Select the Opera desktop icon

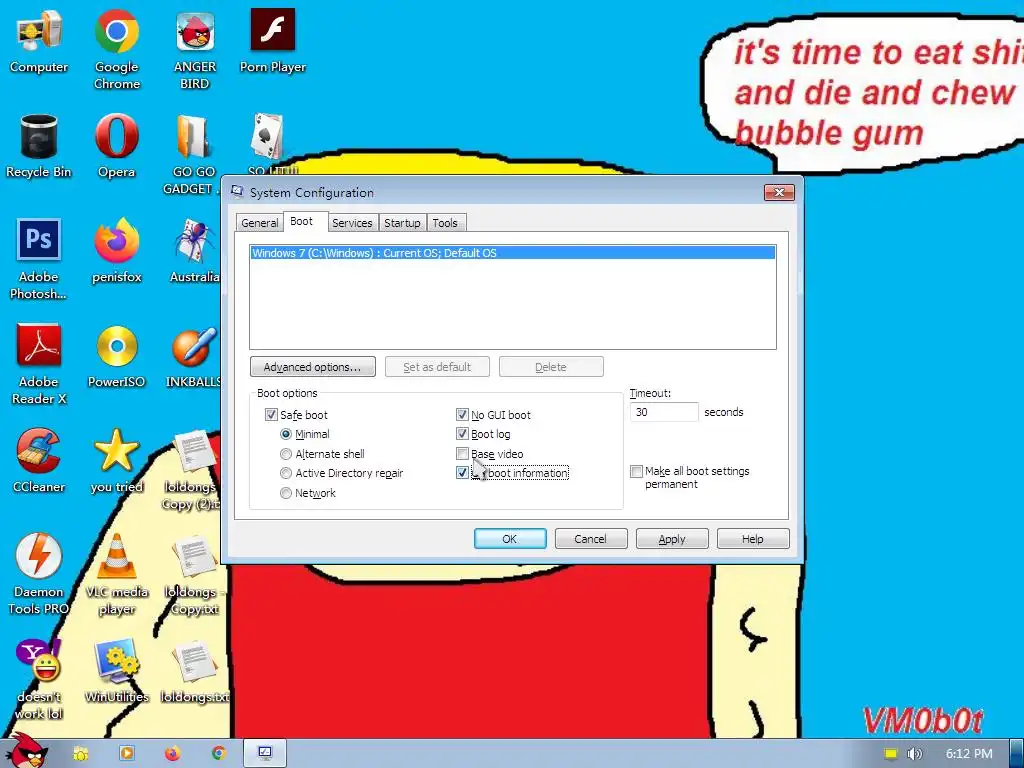(x=116, y=146)
